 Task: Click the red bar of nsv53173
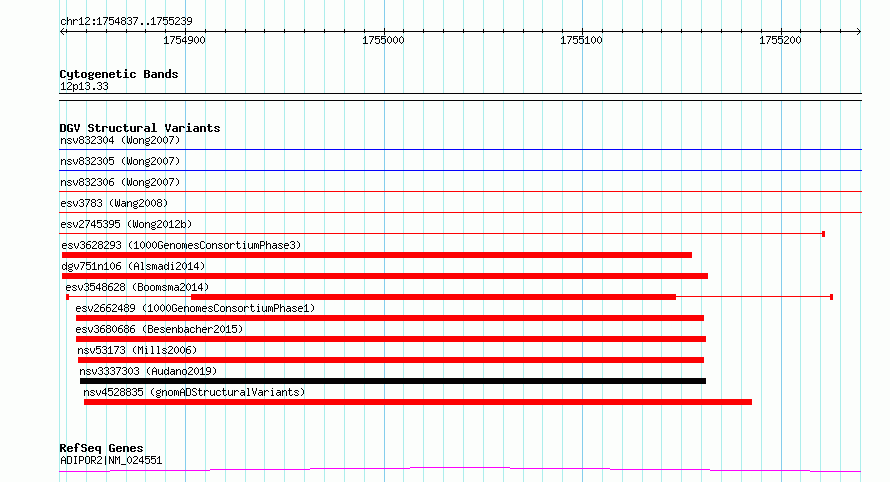[x=391, y=360]
